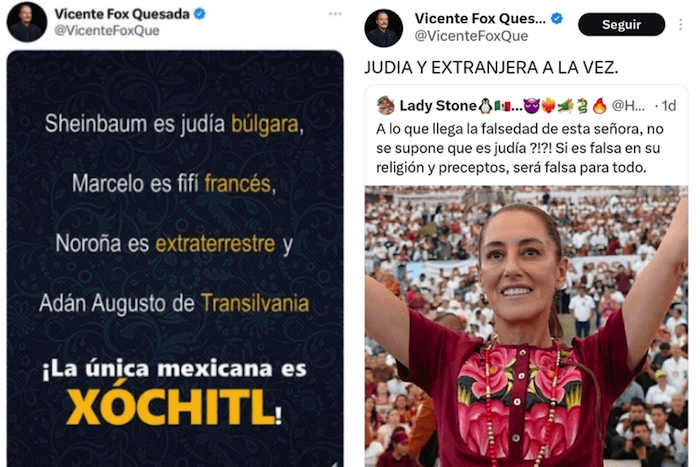Click the fire emoji in Lady Stone's name

point(600,106)
